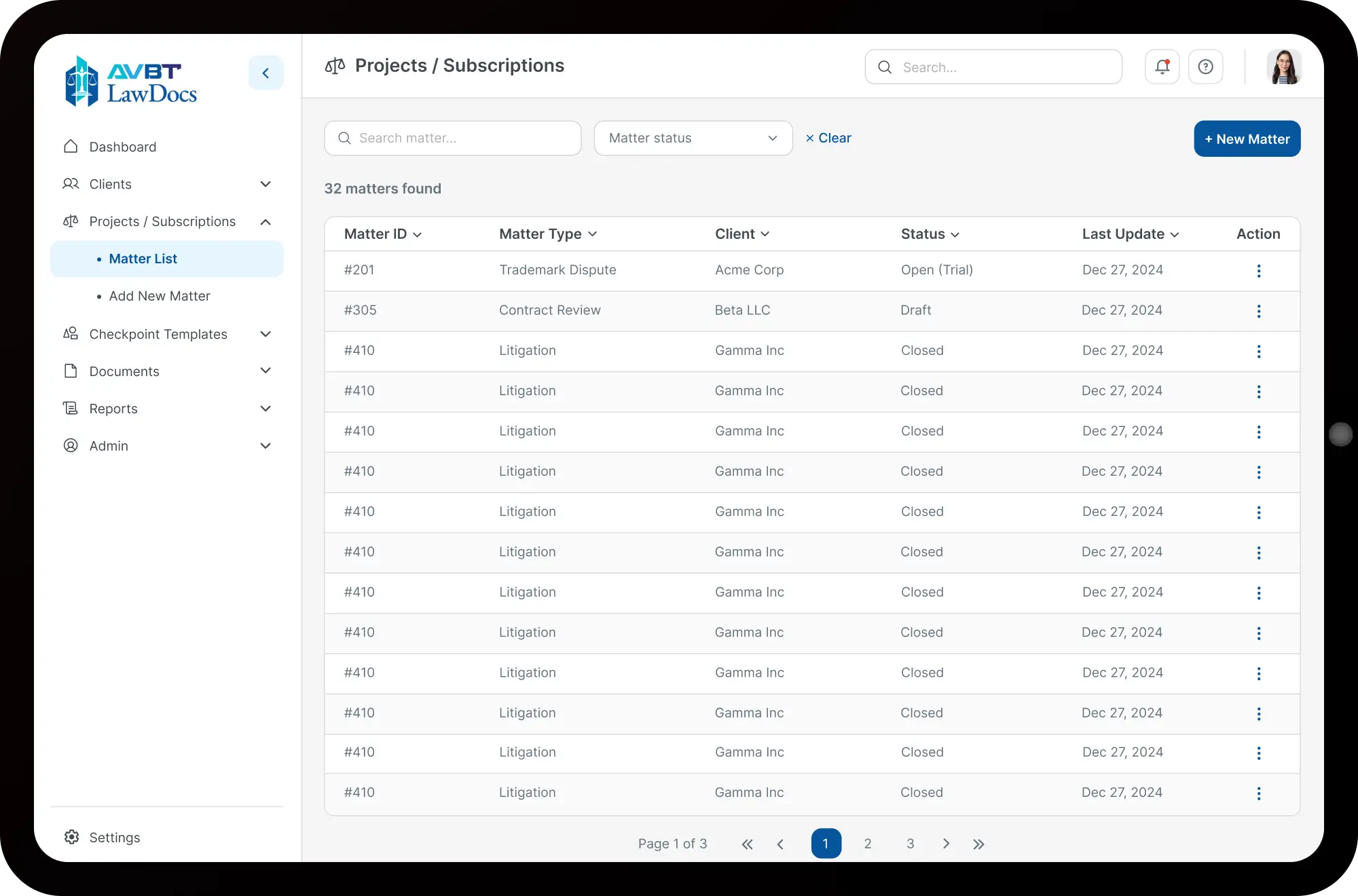1358x896 pixels.
Task: Open the help question mark icon
Action: point(1205,67)
